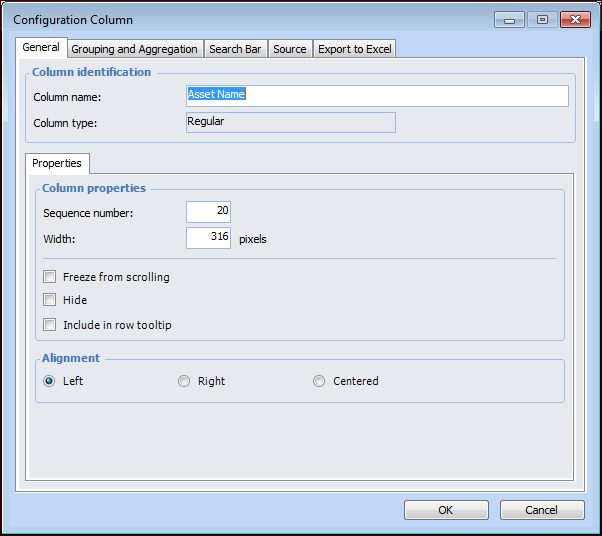Select Left alignment radio button
602x536 pixels.
pos(49,381)
